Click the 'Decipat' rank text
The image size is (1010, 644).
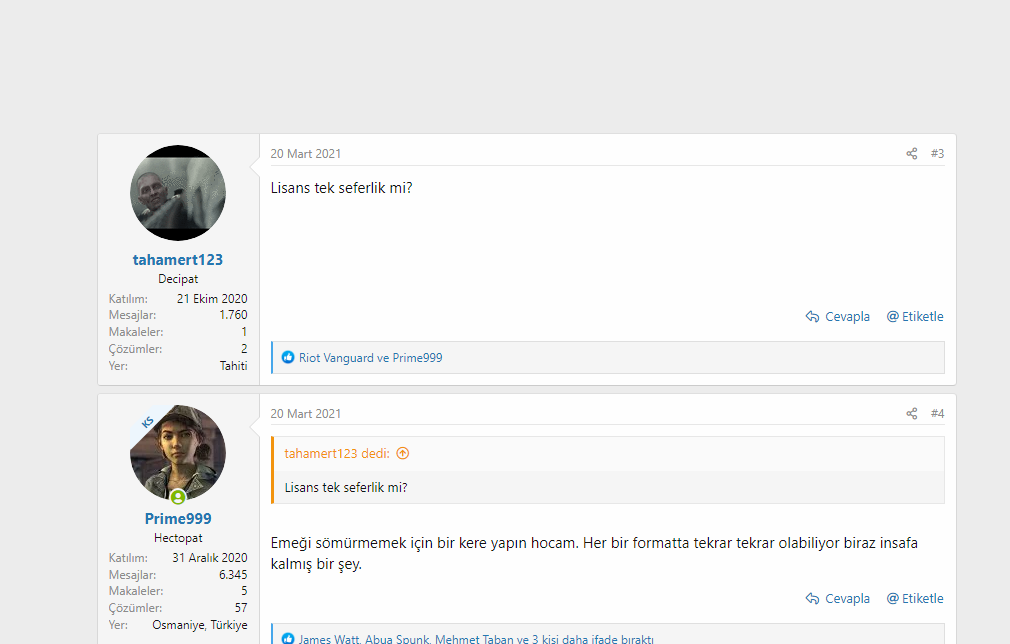click(178, 279)
